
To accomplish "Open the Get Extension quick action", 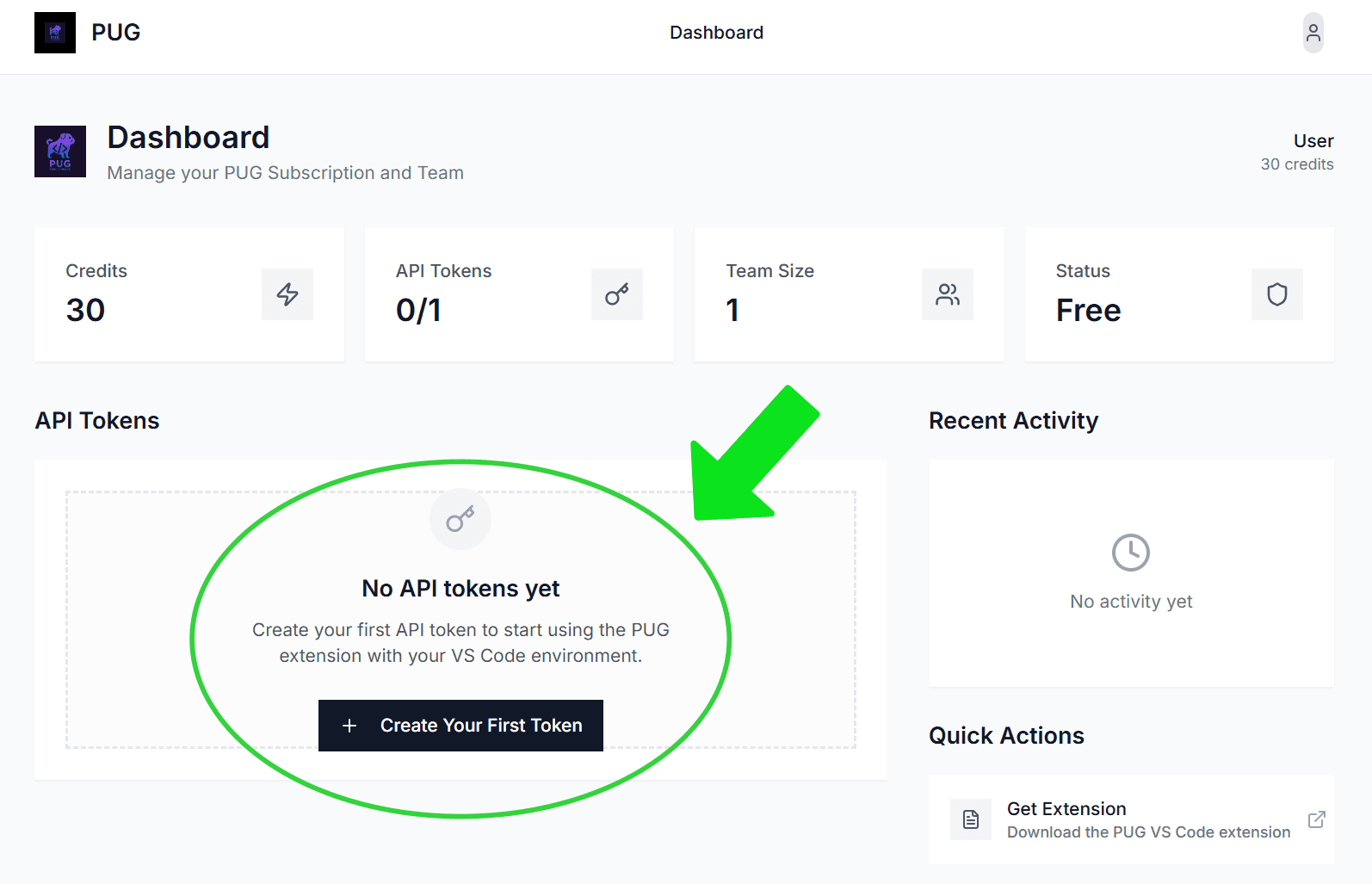I will pyautogui.click(x=1131, y=819).
